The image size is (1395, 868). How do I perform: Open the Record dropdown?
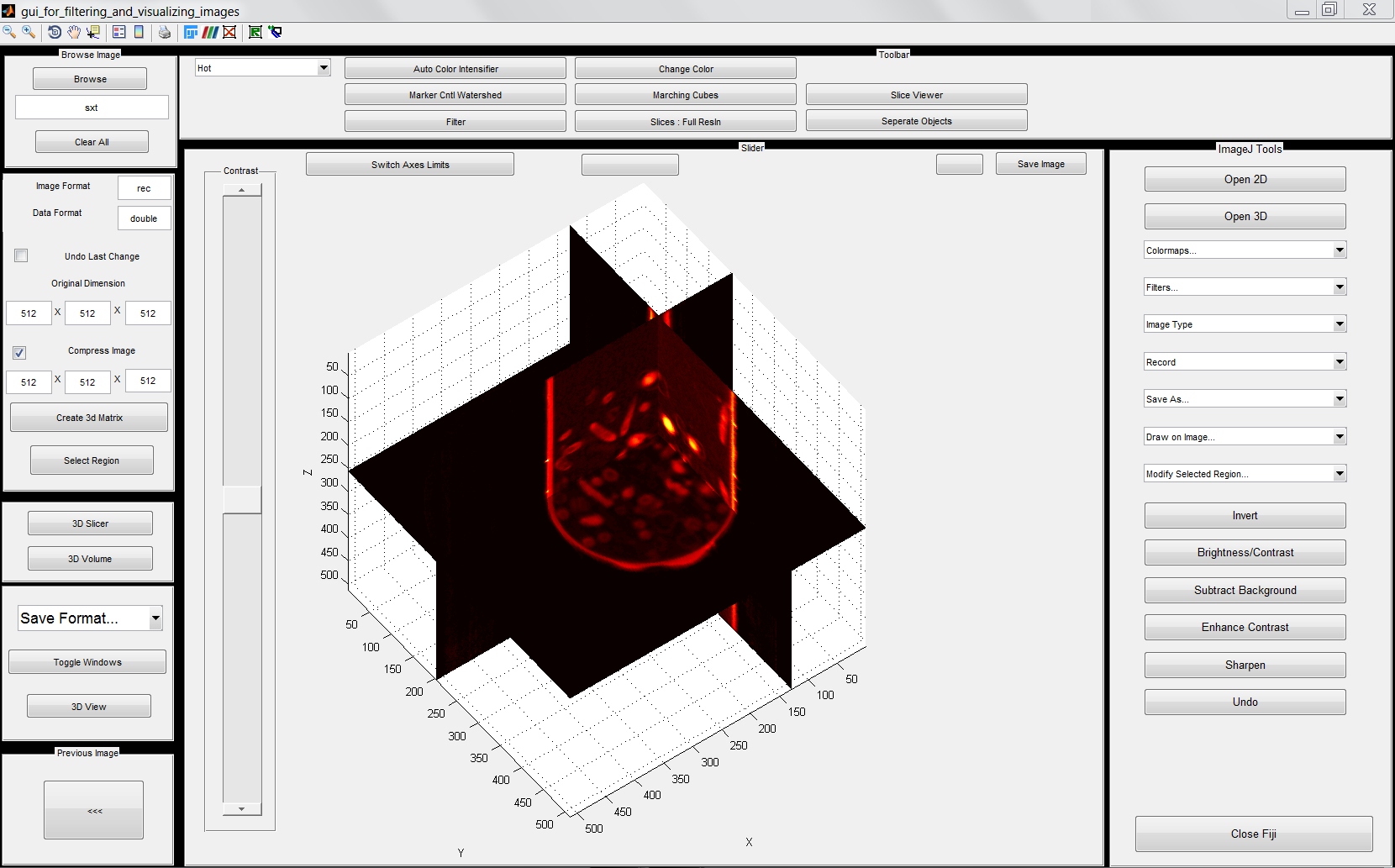pyautogui.click(x=1245, y=361)
